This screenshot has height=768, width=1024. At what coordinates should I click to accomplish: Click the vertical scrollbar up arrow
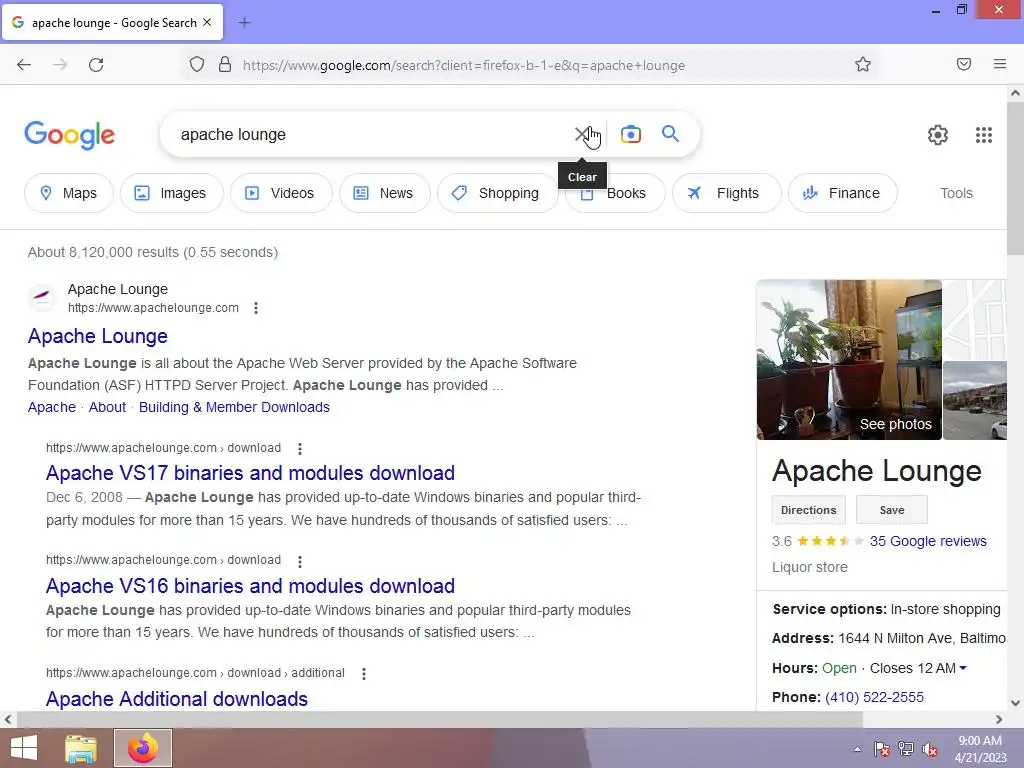pos(1016,93)
